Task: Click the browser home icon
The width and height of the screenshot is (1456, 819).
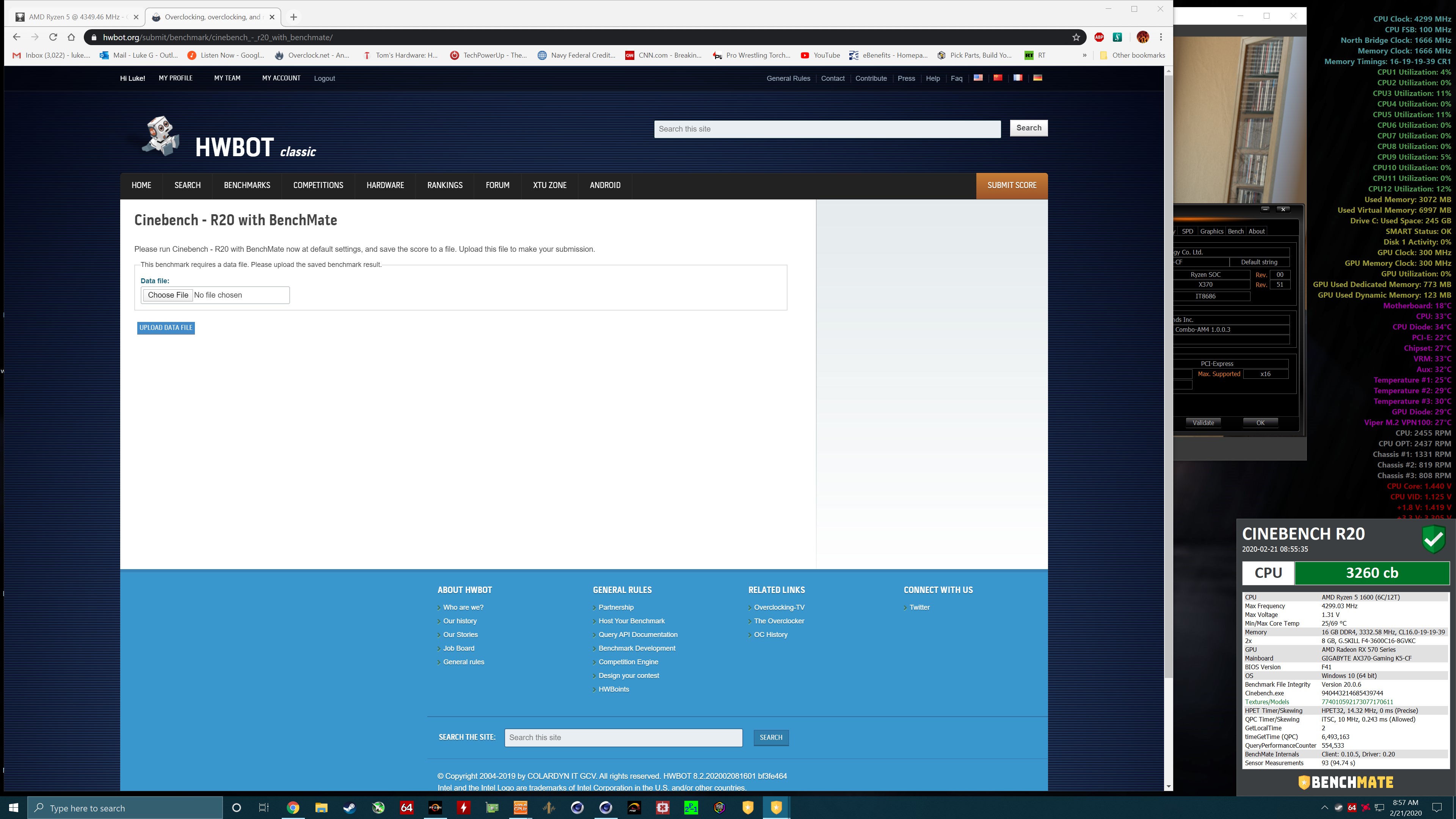Action: point(71,37)
